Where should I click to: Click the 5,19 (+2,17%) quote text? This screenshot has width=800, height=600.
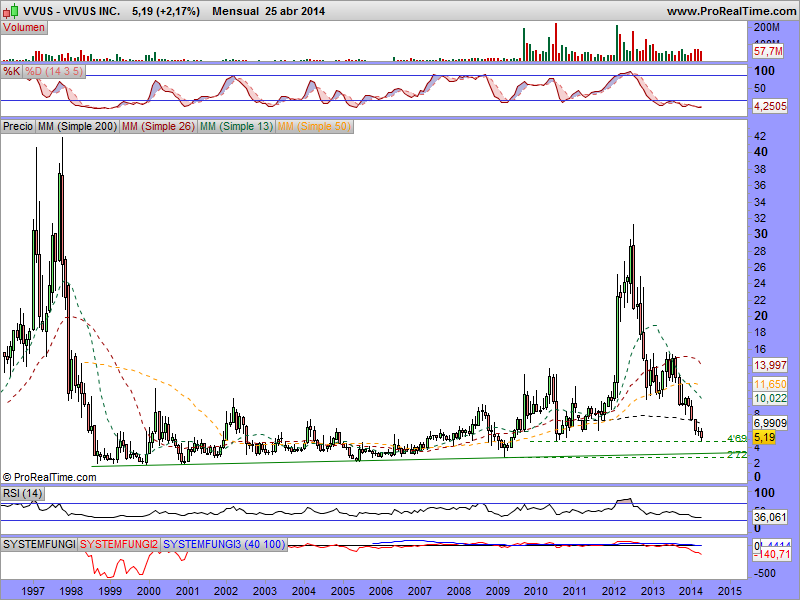166,11
